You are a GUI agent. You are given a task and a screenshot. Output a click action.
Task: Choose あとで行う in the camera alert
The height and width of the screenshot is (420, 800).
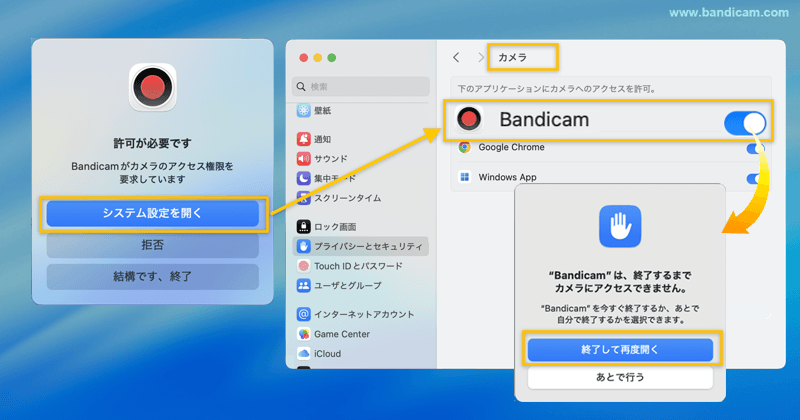[x=620, y=378]
